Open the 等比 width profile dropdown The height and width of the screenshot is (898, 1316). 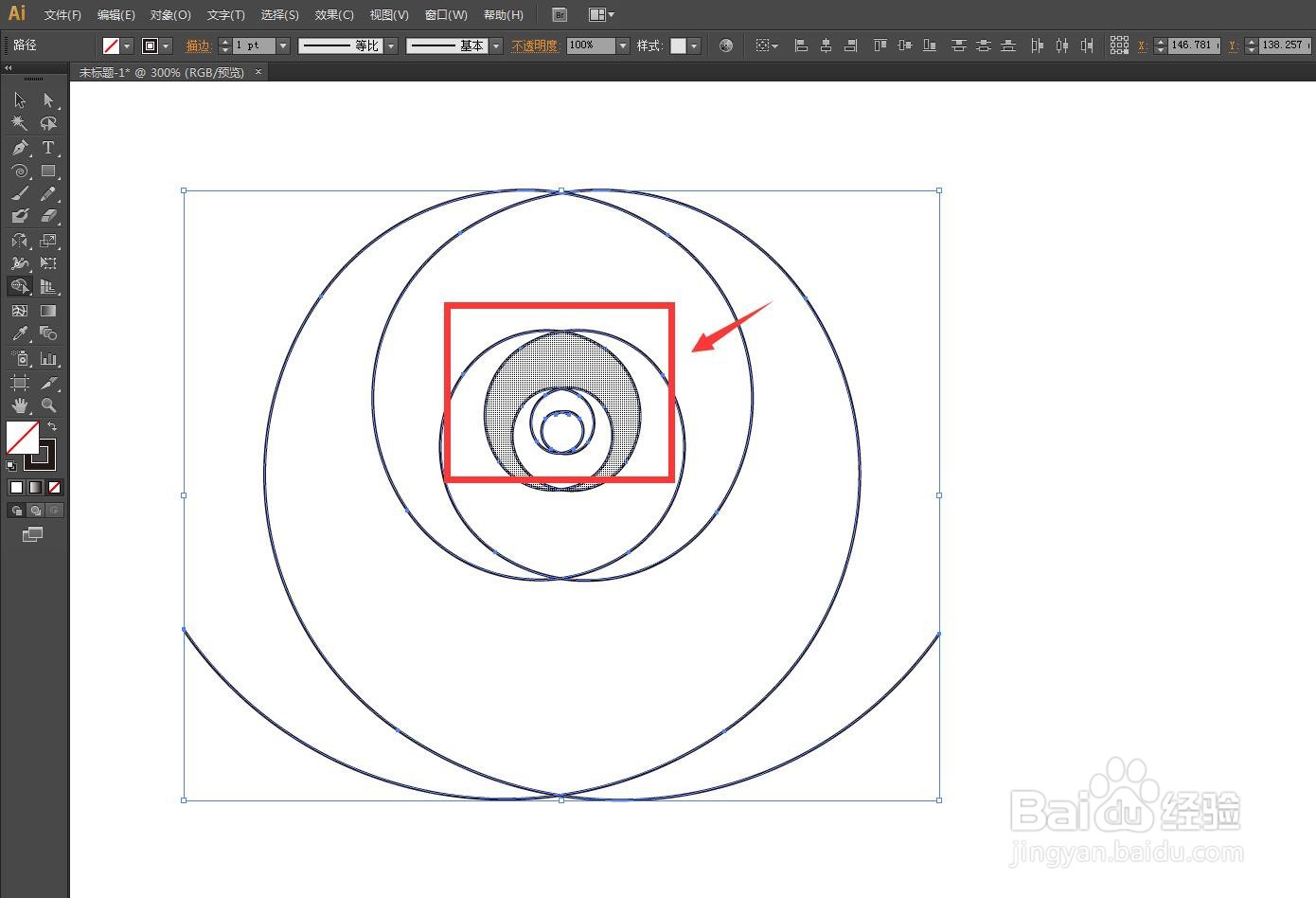click(x=391, y=45)
